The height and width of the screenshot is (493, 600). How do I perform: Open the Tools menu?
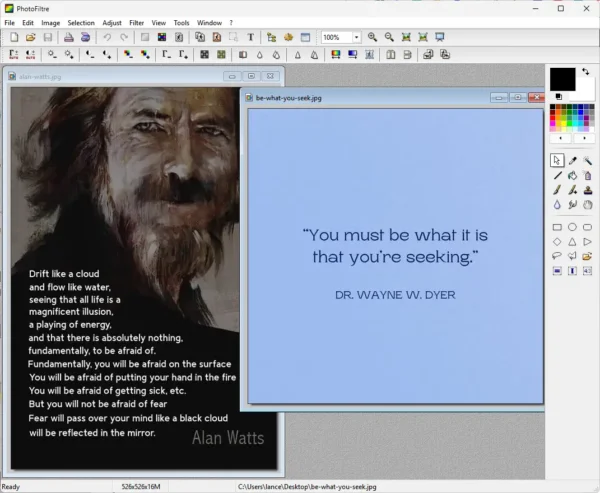181,23
